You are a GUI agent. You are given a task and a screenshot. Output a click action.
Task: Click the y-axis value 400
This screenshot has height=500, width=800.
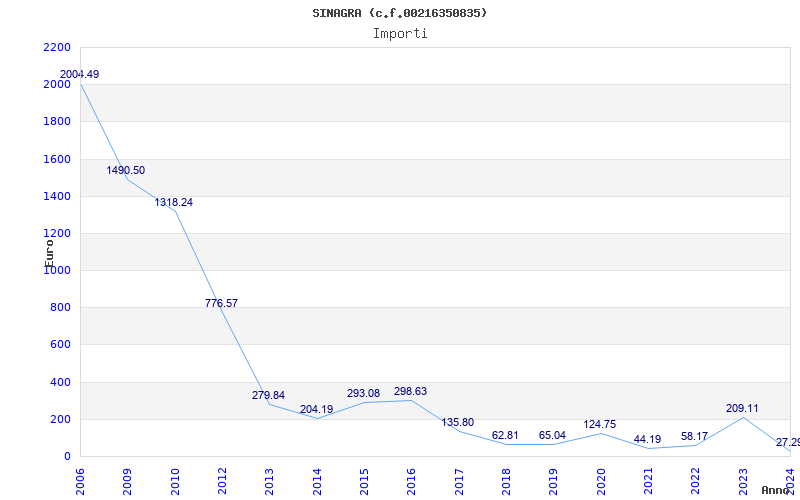(60, 382)
